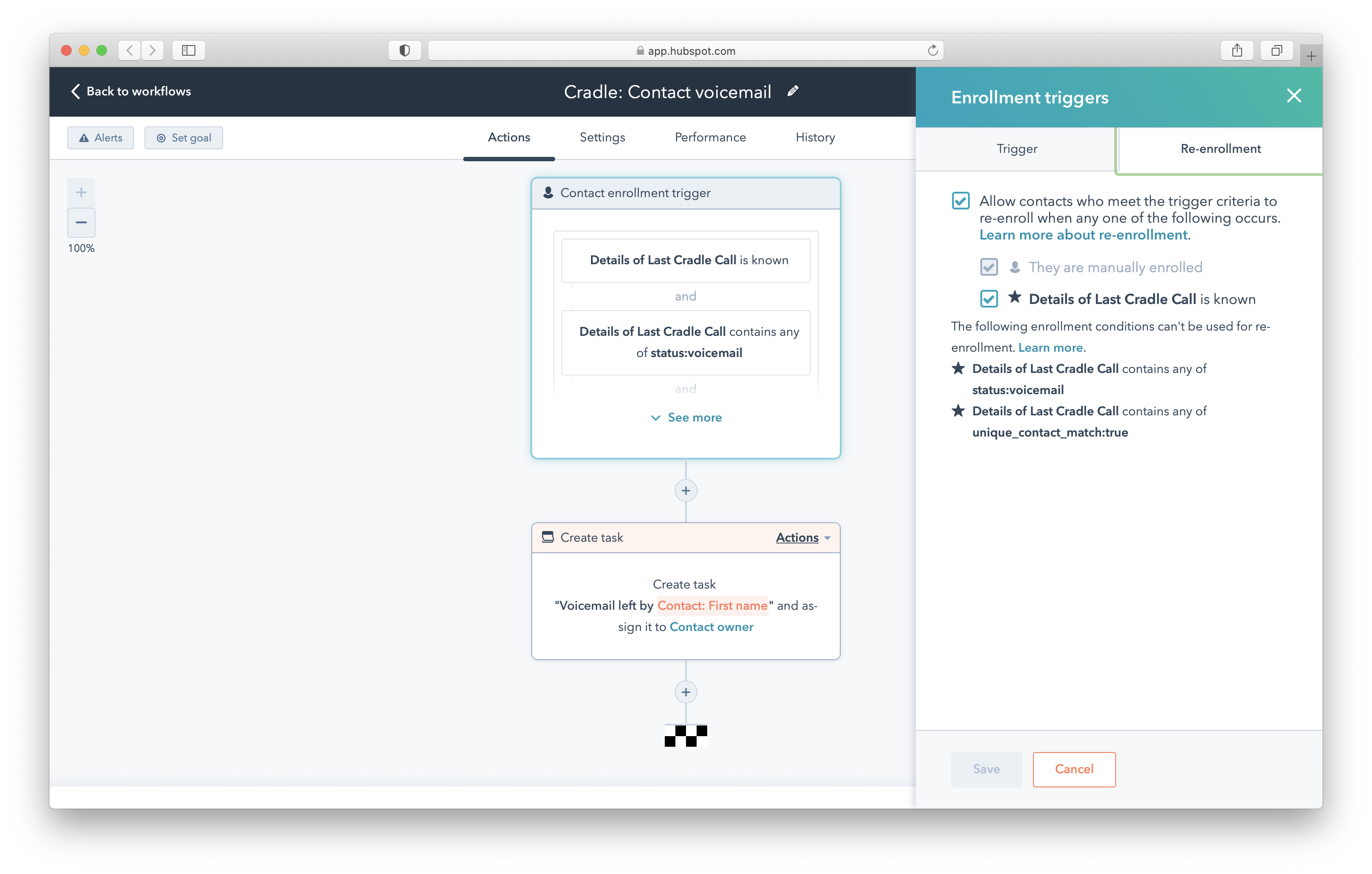This screenshot has height=874, width=1372.
Task: Go back to workflows with chevron
Action: 75,91
